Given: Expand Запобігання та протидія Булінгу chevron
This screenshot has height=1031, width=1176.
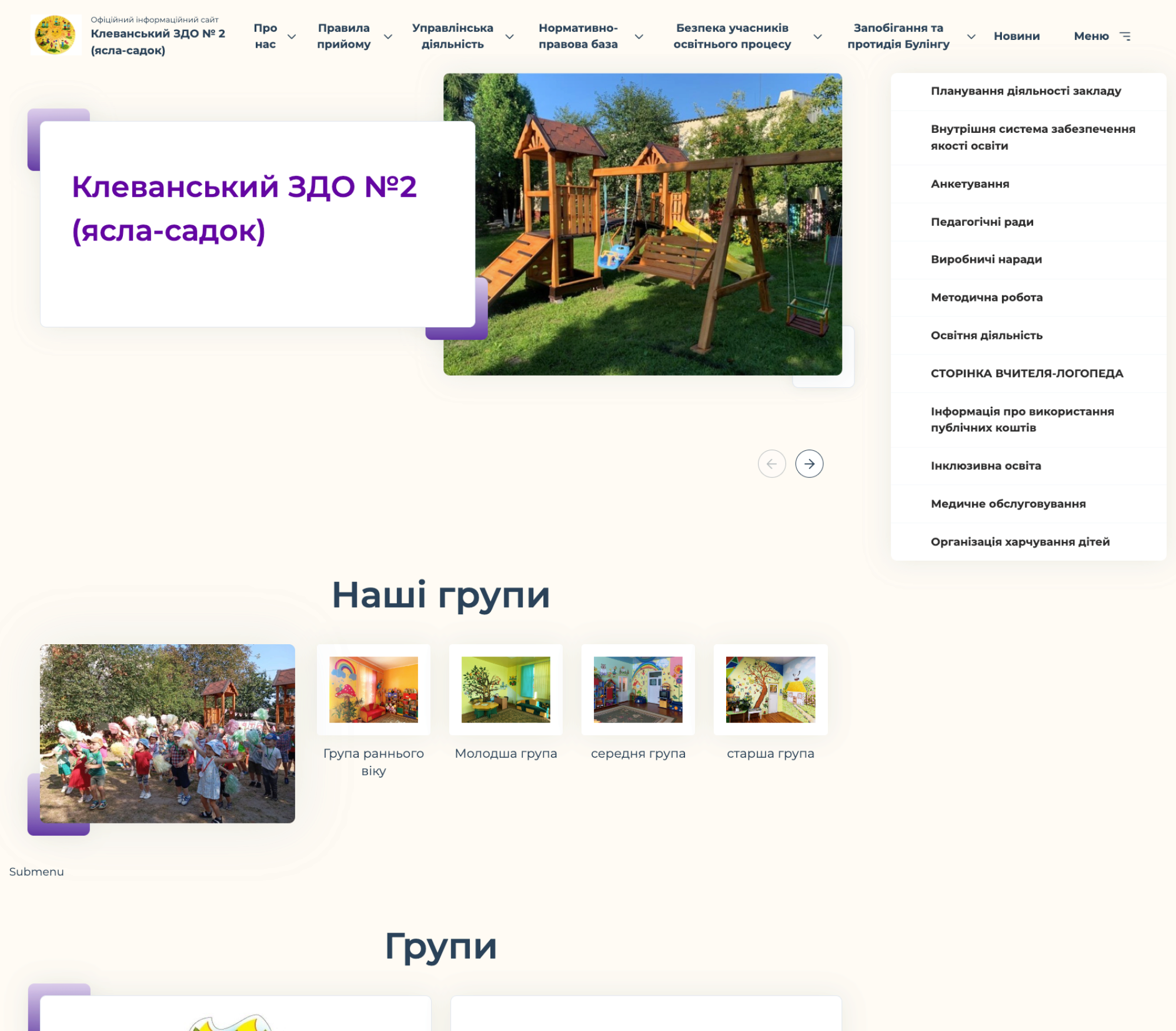Looking at the screenshot, I should click(971, 36).
